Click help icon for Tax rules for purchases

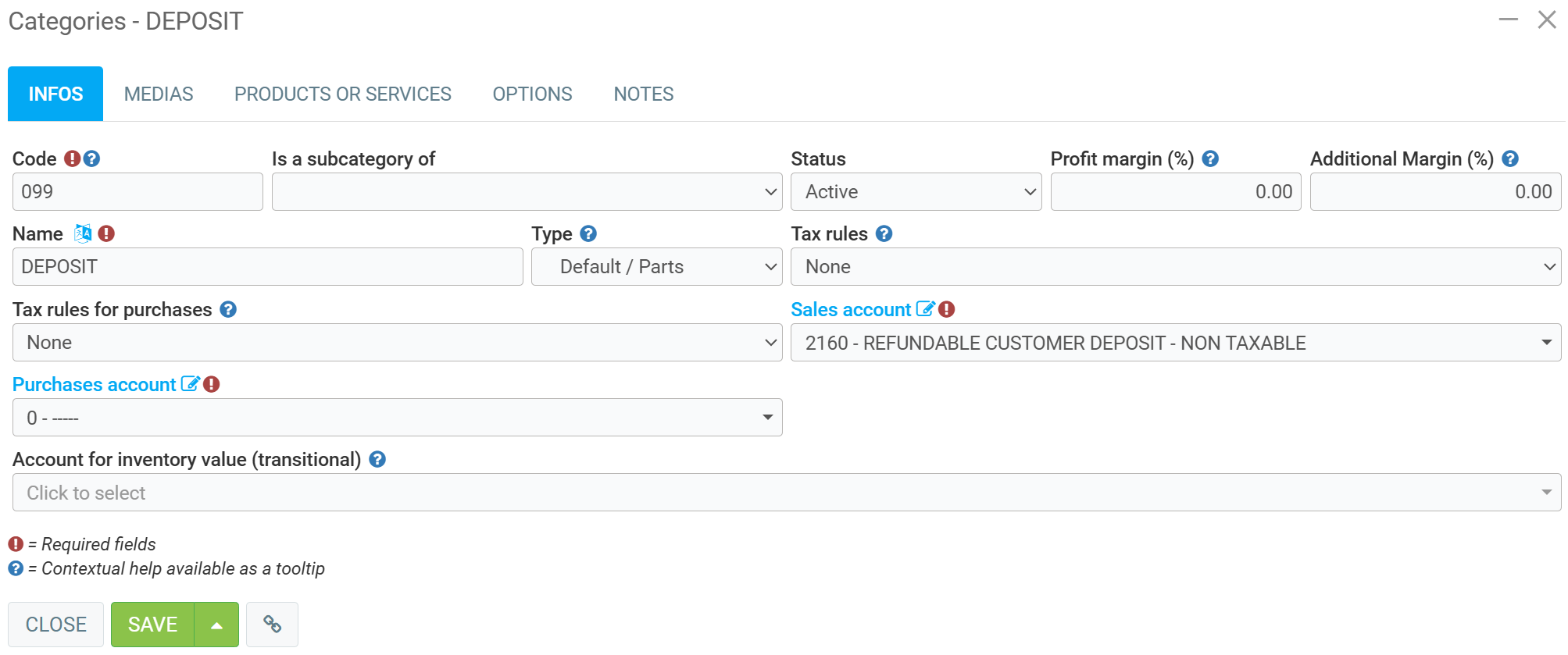point(228,309)
